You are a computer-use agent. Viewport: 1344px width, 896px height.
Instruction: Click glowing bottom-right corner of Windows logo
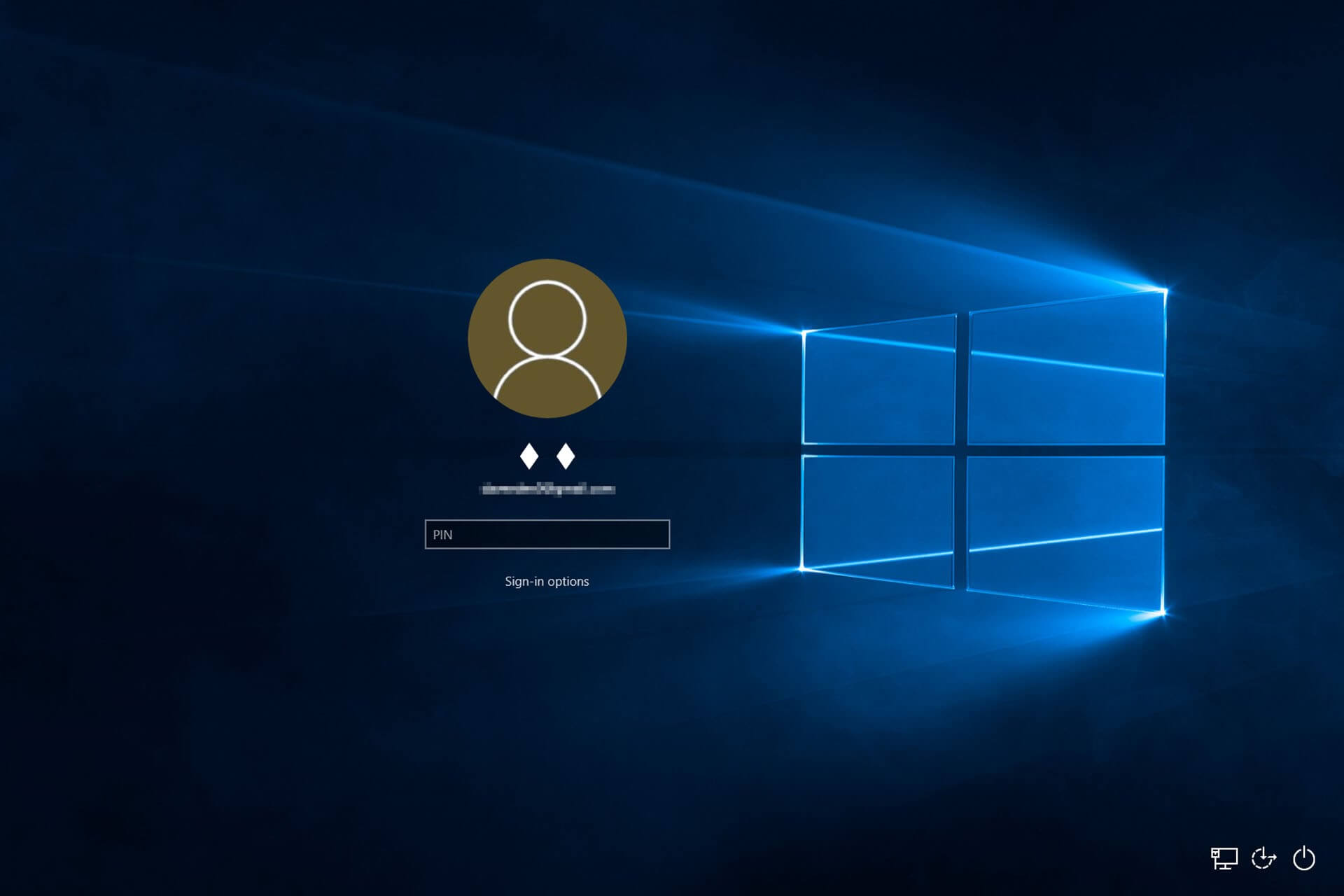coord(1163,613)
